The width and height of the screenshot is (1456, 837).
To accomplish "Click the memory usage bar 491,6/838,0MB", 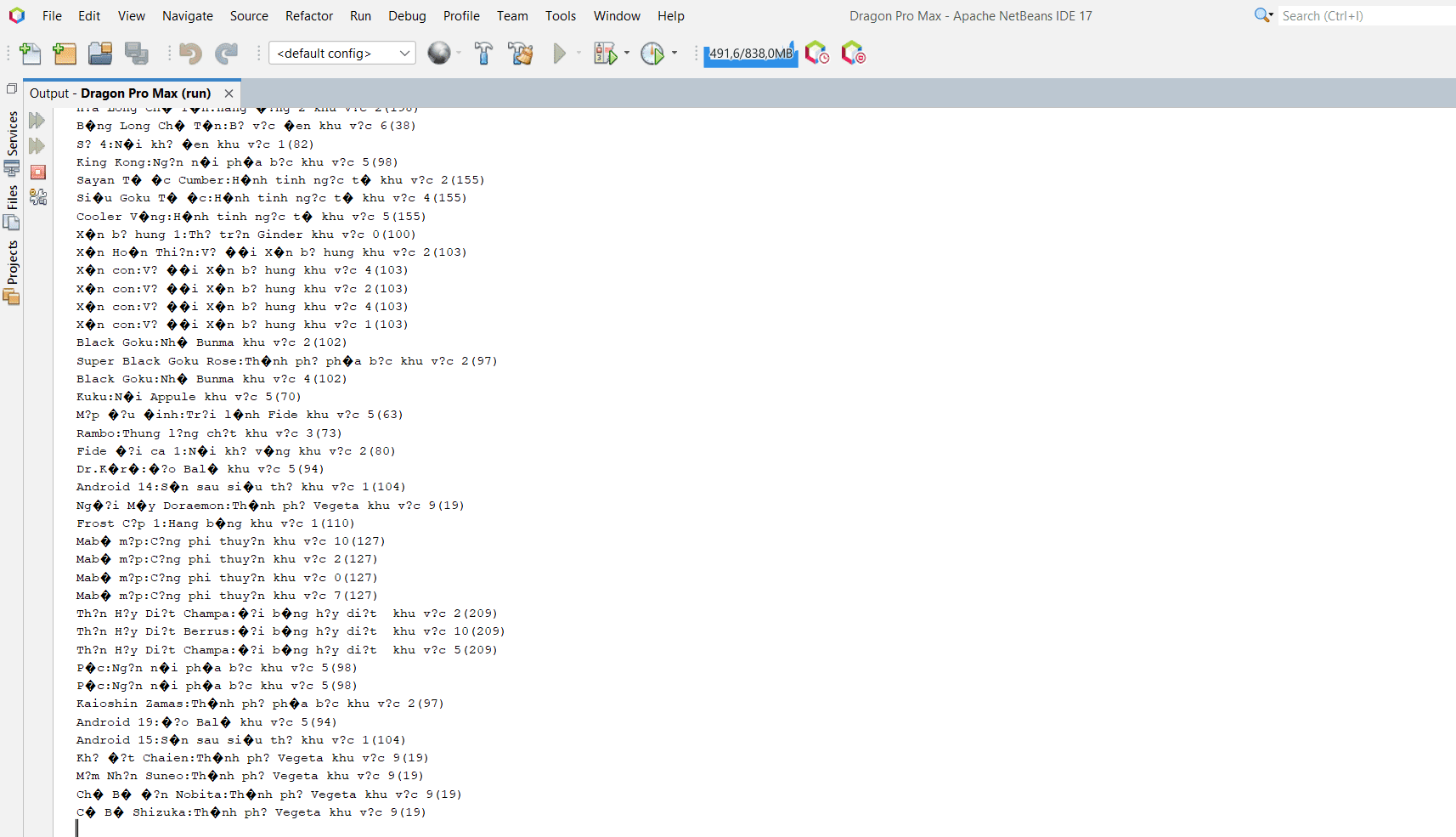I will pos(751,54).
